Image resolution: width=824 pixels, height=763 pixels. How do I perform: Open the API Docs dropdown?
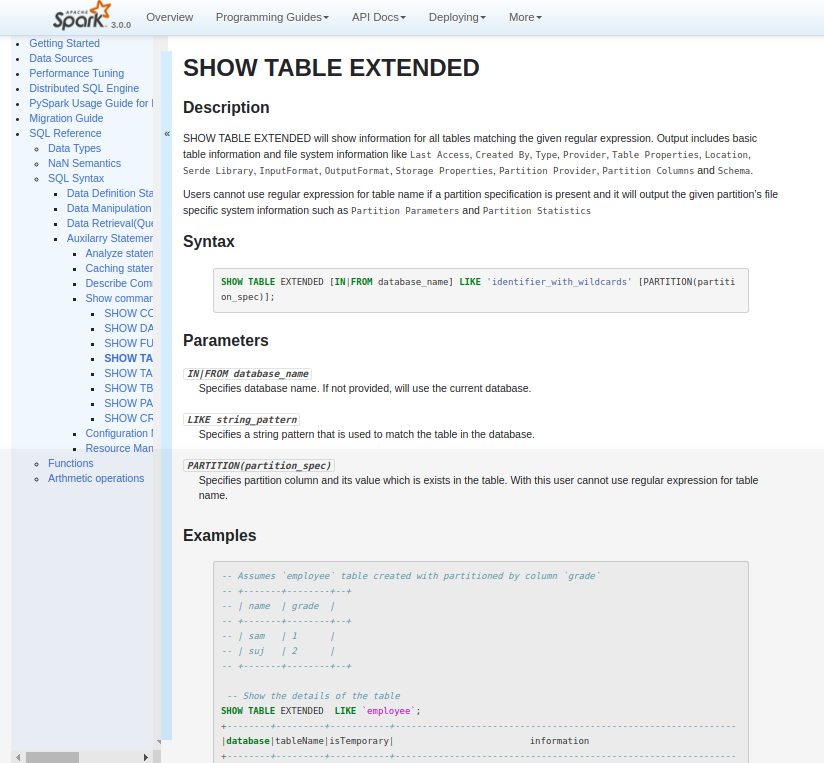click(378, 17)
